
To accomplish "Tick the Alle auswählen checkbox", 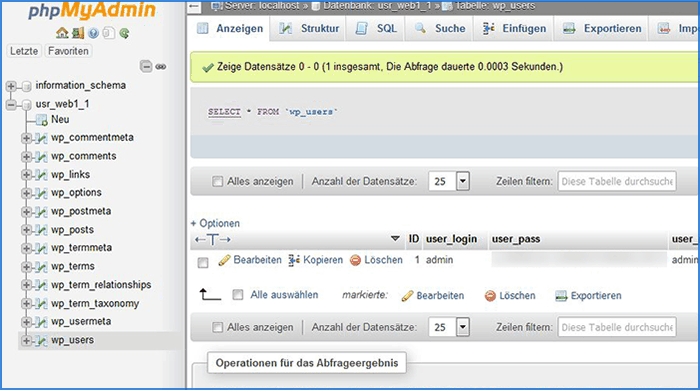I will click(x=238, y=295).
